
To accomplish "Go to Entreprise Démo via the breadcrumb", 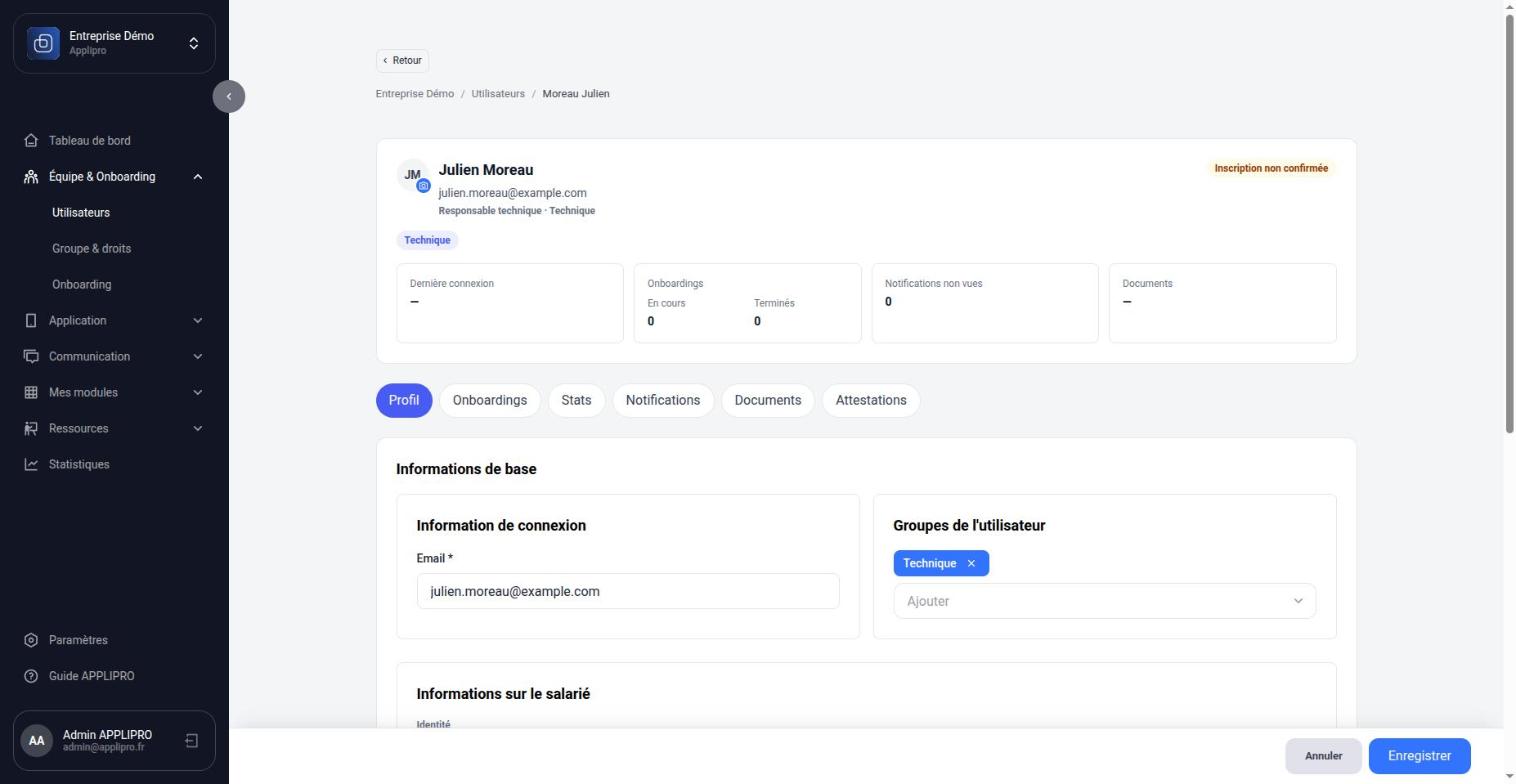I will click(x=415, y=94).
